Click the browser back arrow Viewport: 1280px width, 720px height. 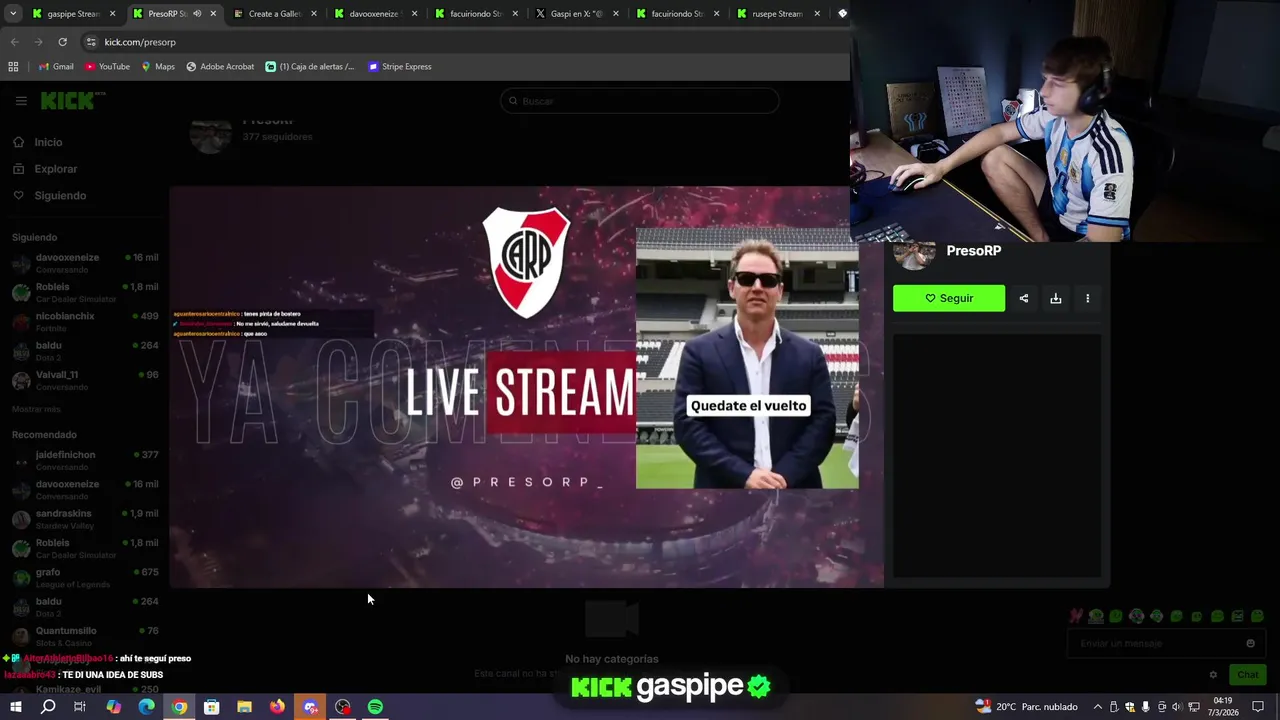pyautogui.click(x=15, y=42)
